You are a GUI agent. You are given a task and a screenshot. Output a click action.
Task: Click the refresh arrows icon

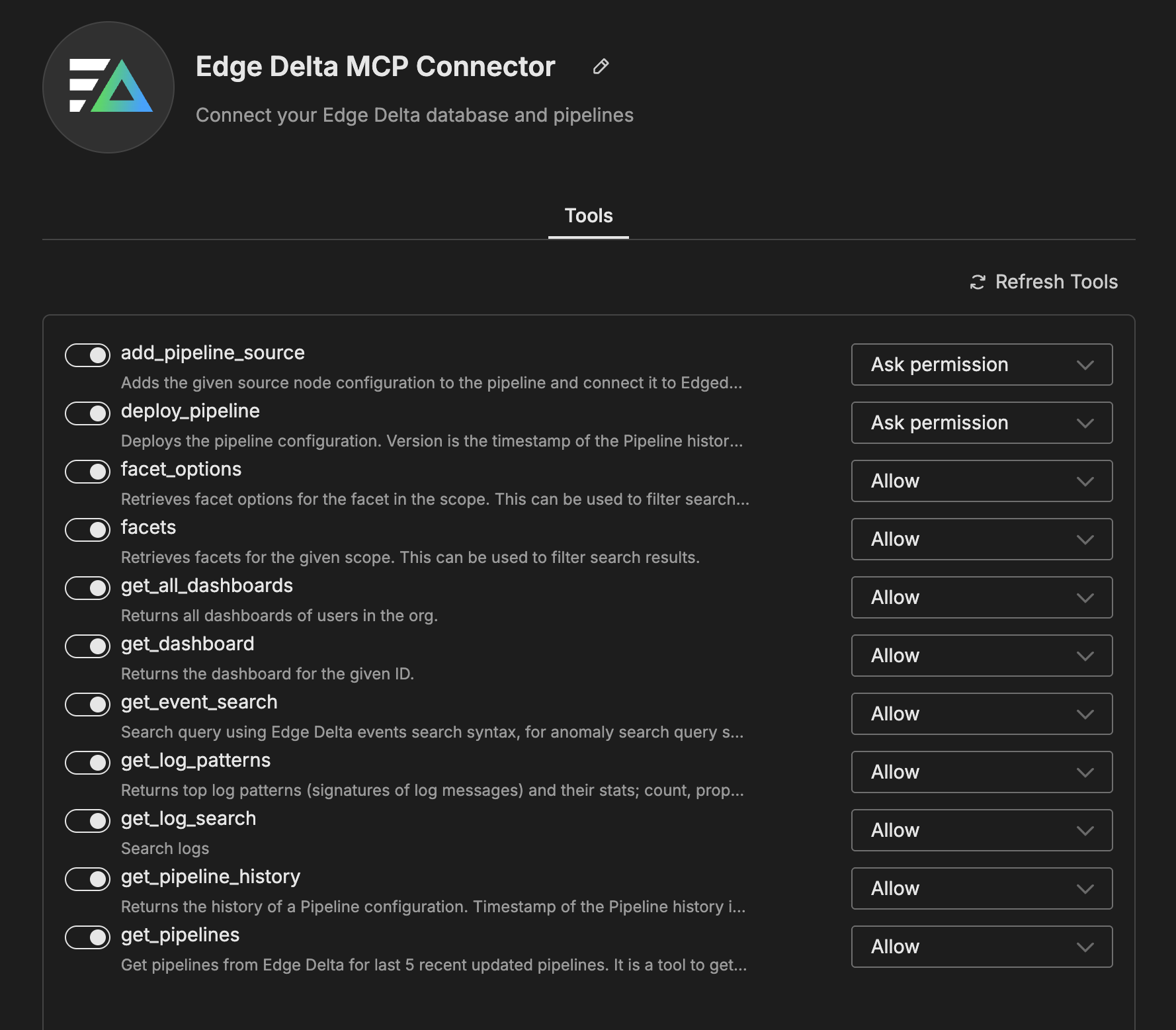(978, 282)
